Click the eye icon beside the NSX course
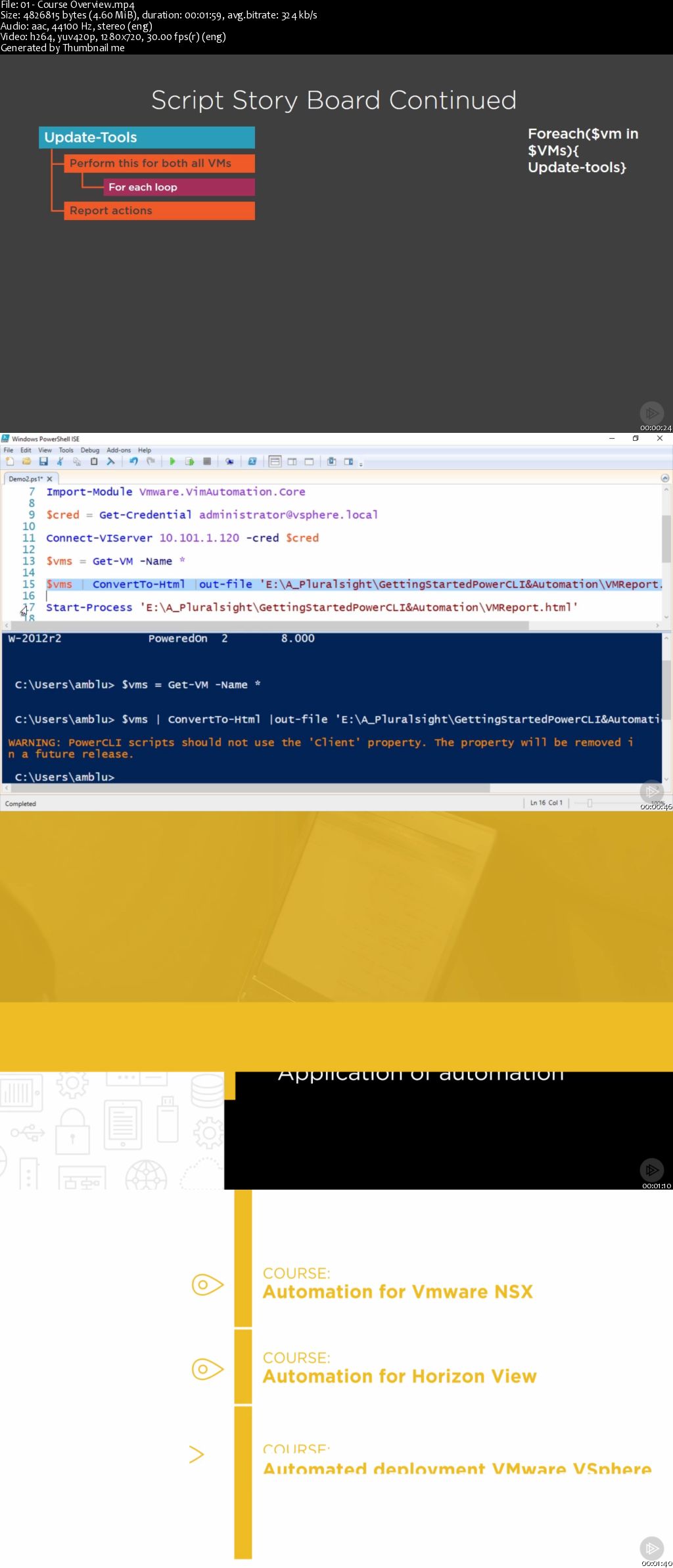This screenshot has height=1568, width=673. click(x=207, y=1285)
